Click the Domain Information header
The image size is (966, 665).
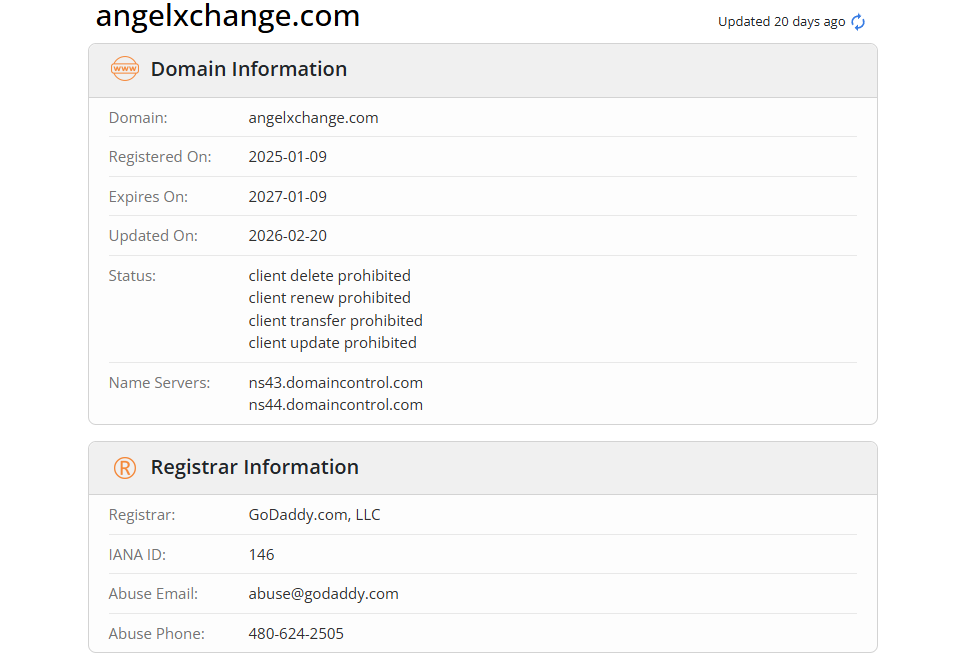249,69
